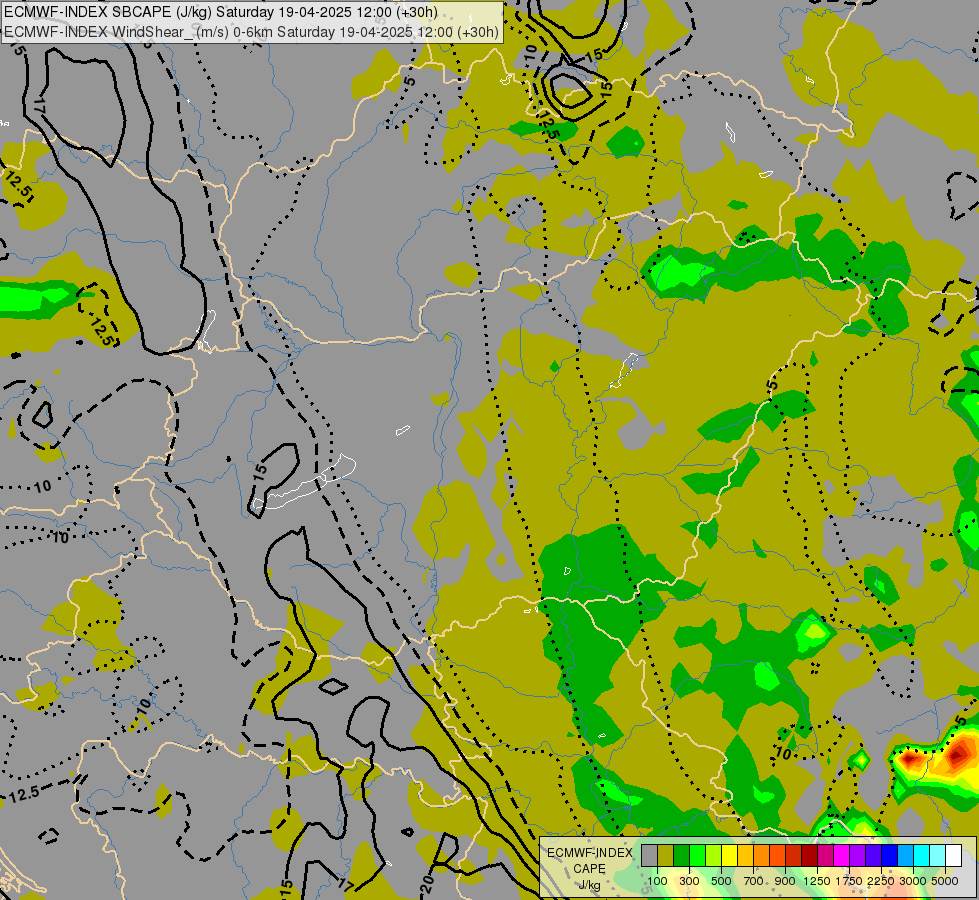Click the bright green legend swatch

697,855
